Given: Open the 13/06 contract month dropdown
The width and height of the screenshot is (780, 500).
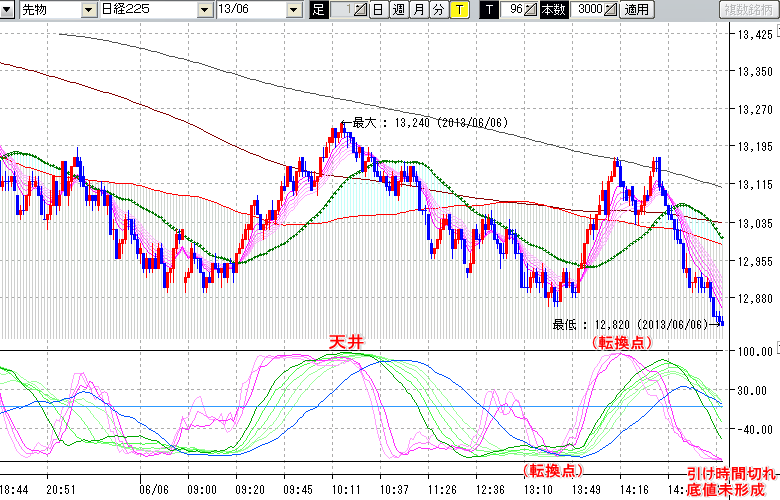Looking at the screenshot, I should coord(293,10).
